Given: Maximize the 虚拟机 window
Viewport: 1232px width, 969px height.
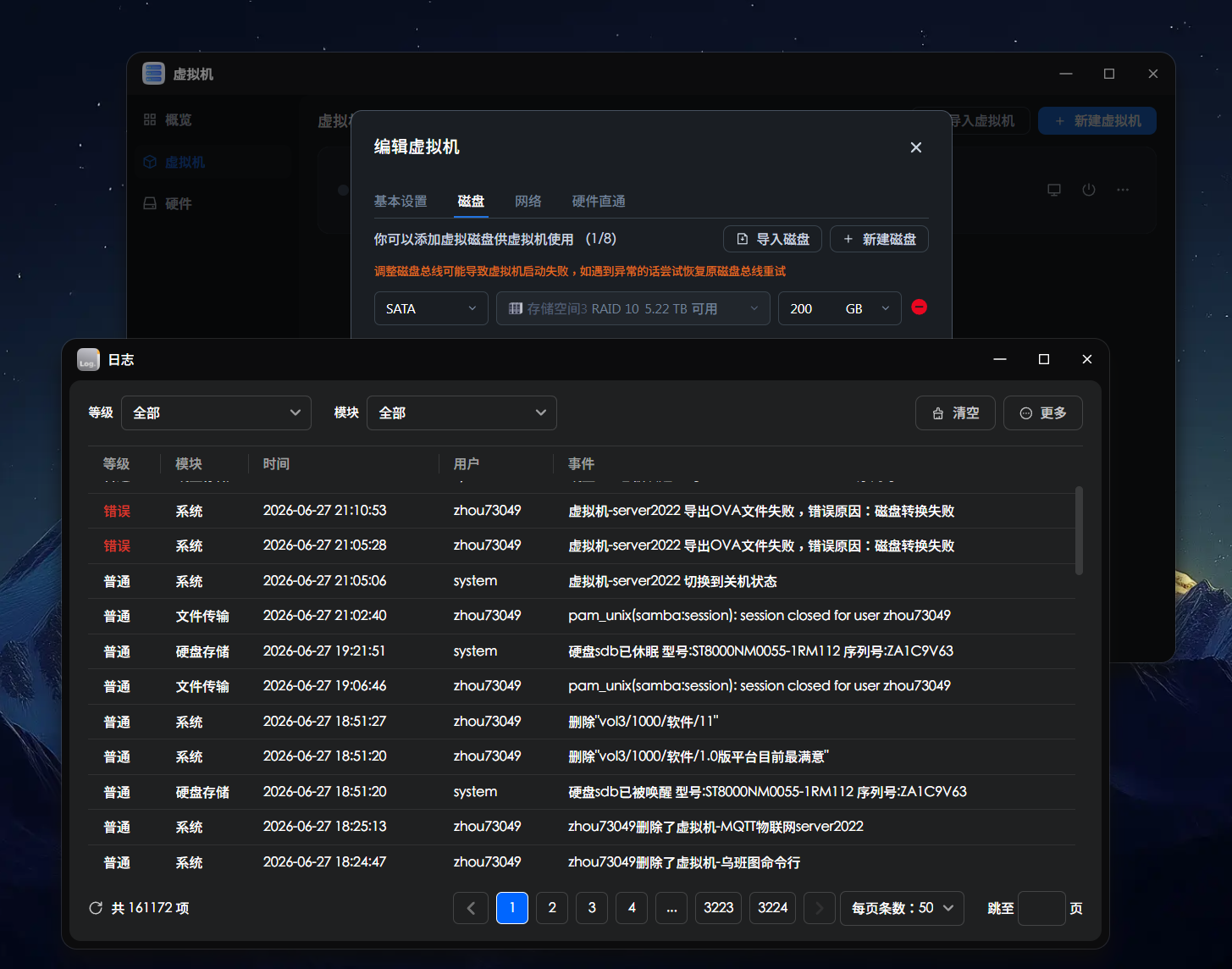Looking at the screenshot, I should click(x=1109, y=74).
